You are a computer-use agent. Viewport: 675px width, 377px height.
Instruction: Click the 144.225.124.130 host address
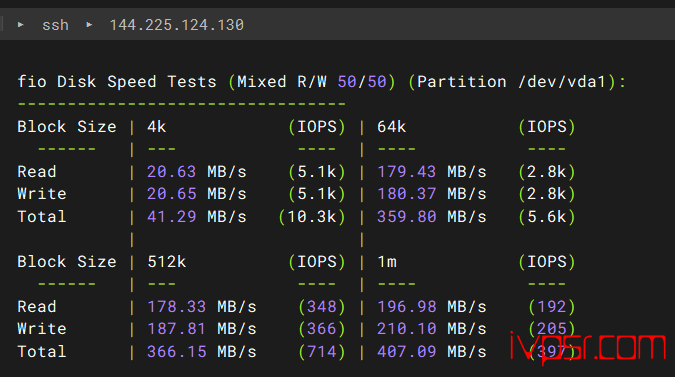coord(176,25)
